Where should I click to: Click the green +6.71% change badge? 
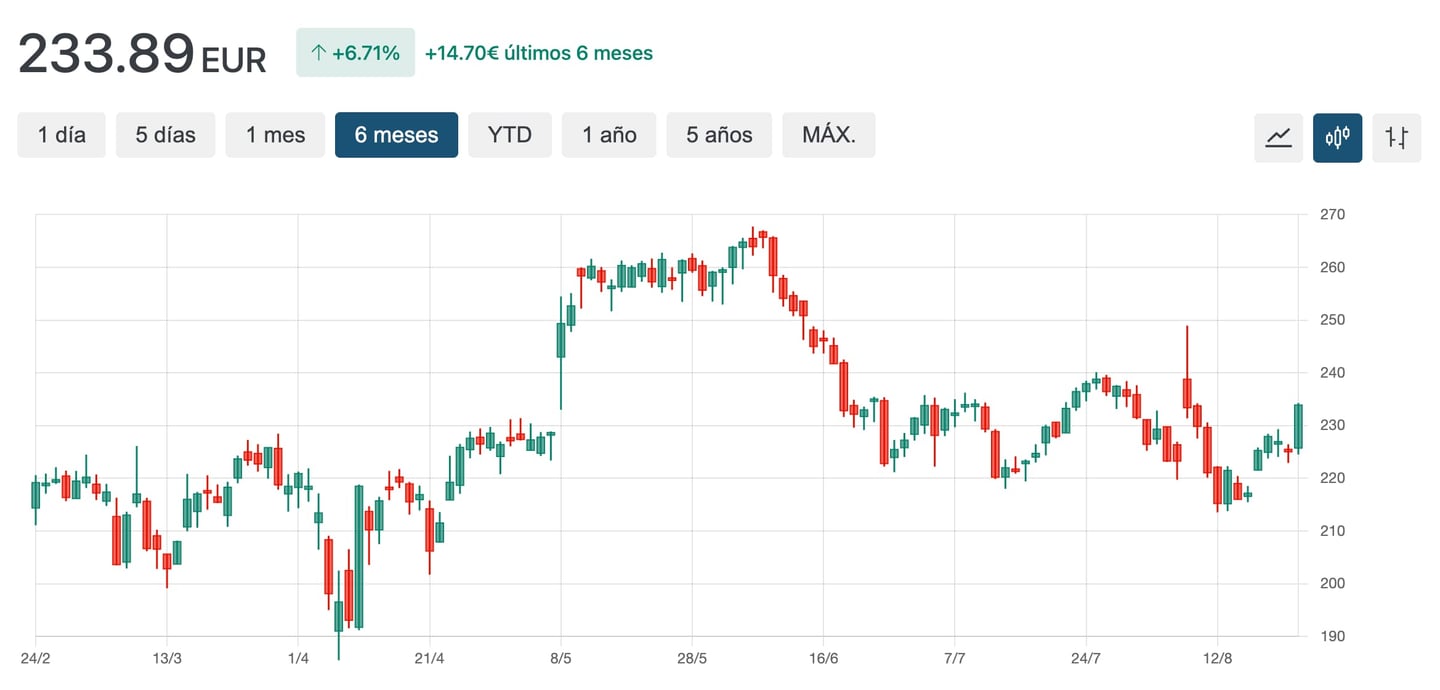(x=355, y=51)
